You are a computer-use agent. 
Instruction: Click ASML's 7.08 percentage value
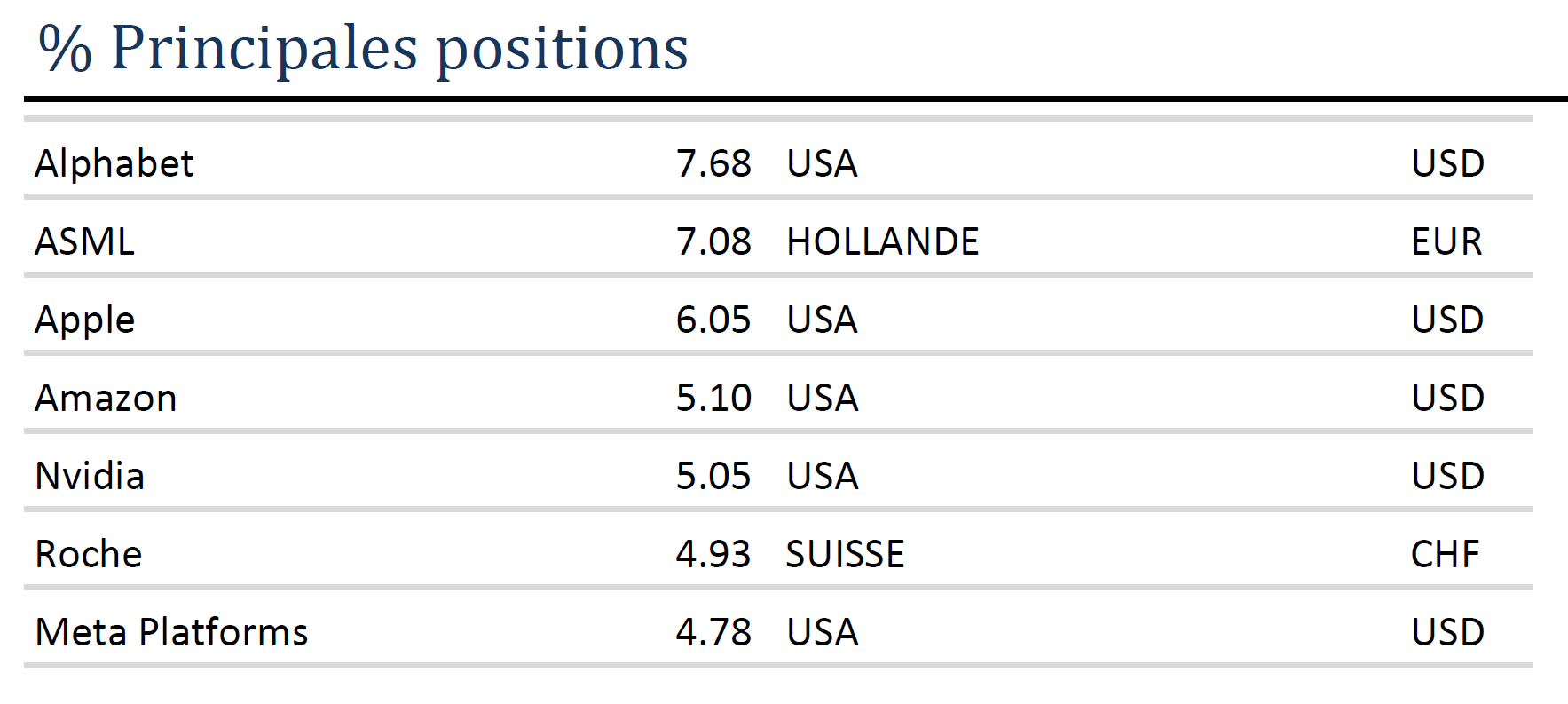pyautogui.click(x=713, y=241)
